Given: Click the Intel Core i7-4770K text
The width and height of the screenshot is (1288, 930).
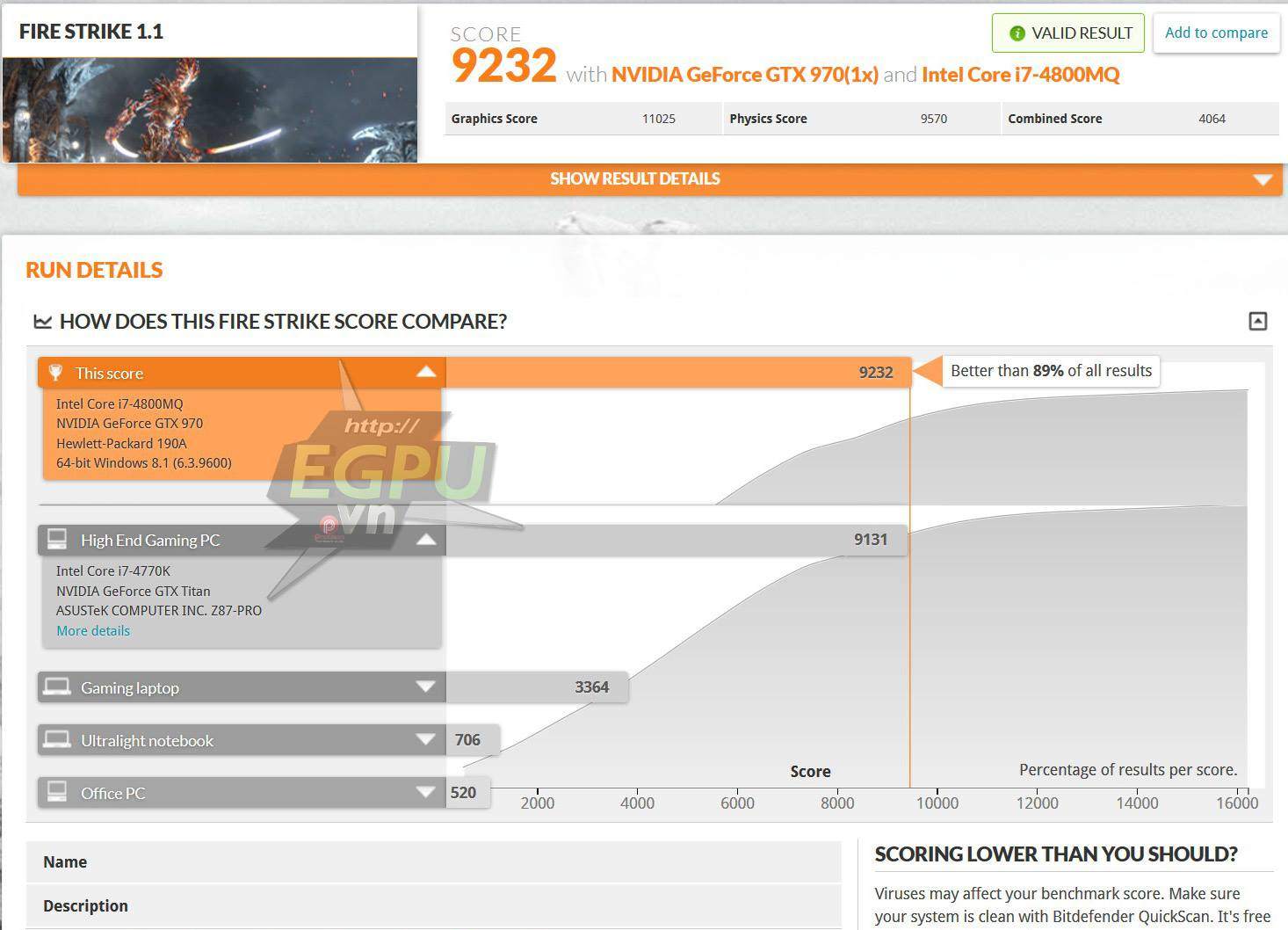Looking at the screenshot, I should [113, 570].
